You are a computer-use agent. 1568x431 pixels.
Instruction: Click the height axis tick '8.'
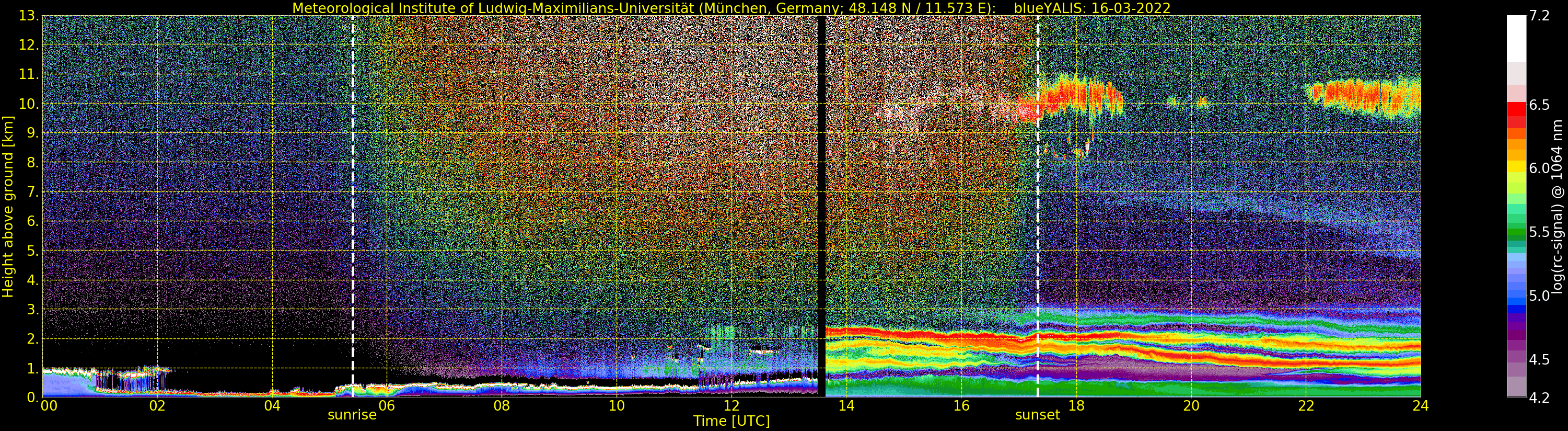pyautogui.click(x=33, y=162)
